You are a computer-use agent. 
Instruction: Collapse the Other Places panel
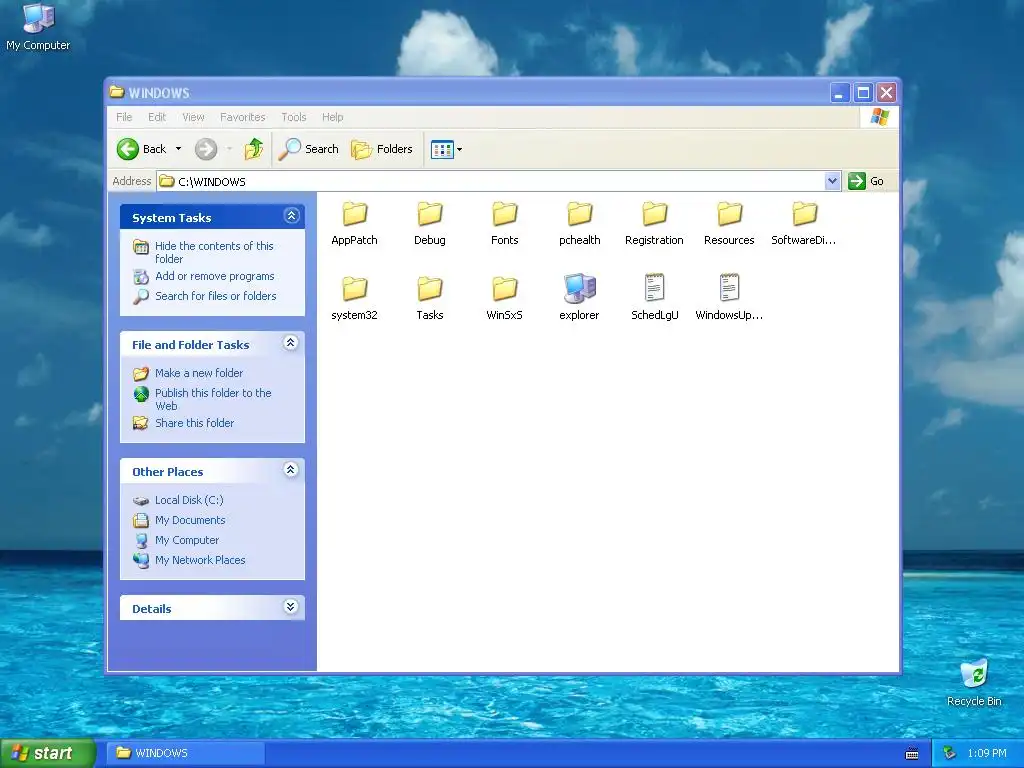click(291, 470)
